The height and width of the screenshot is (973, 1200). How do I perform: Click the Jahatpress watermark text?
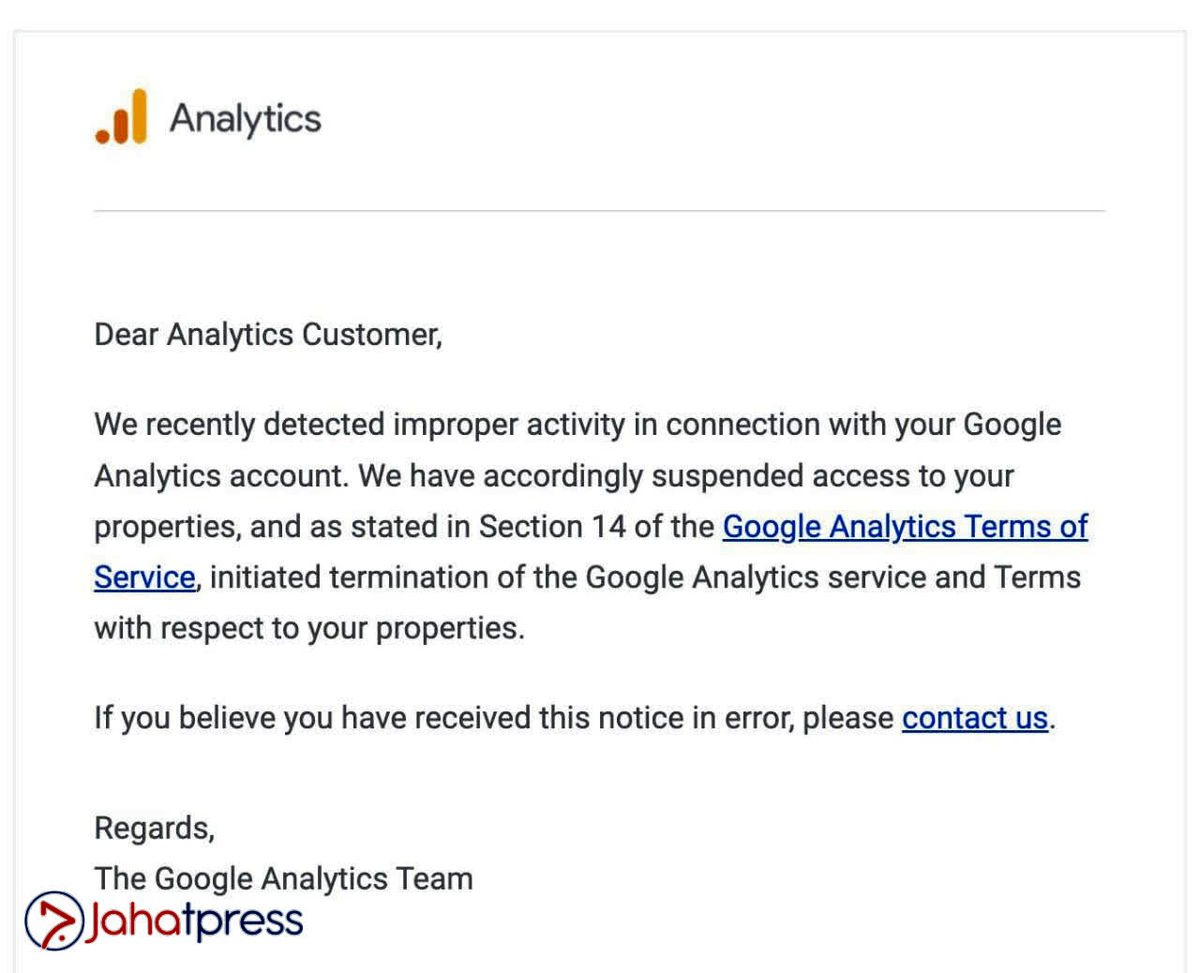tap(194, 920)
